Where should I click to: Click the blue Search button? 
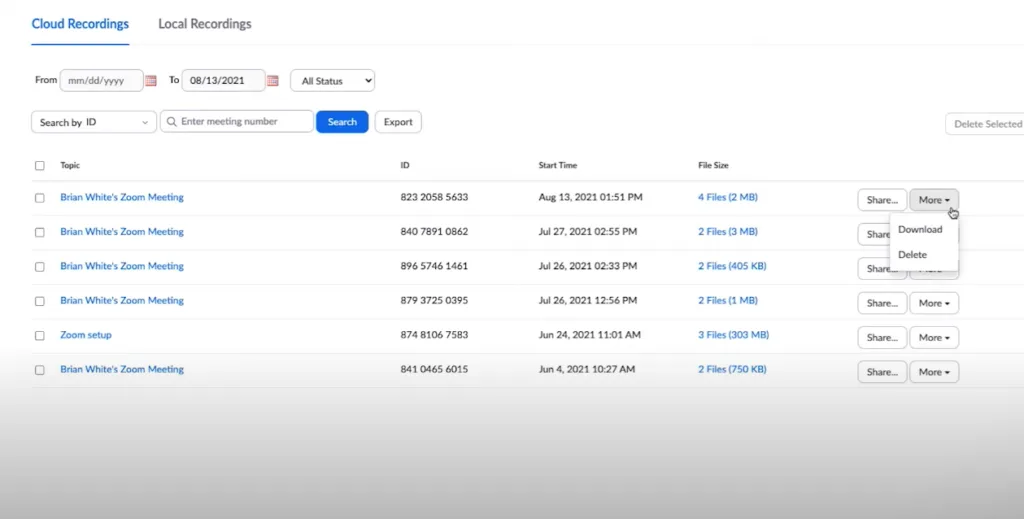click(x=342, y=122)
